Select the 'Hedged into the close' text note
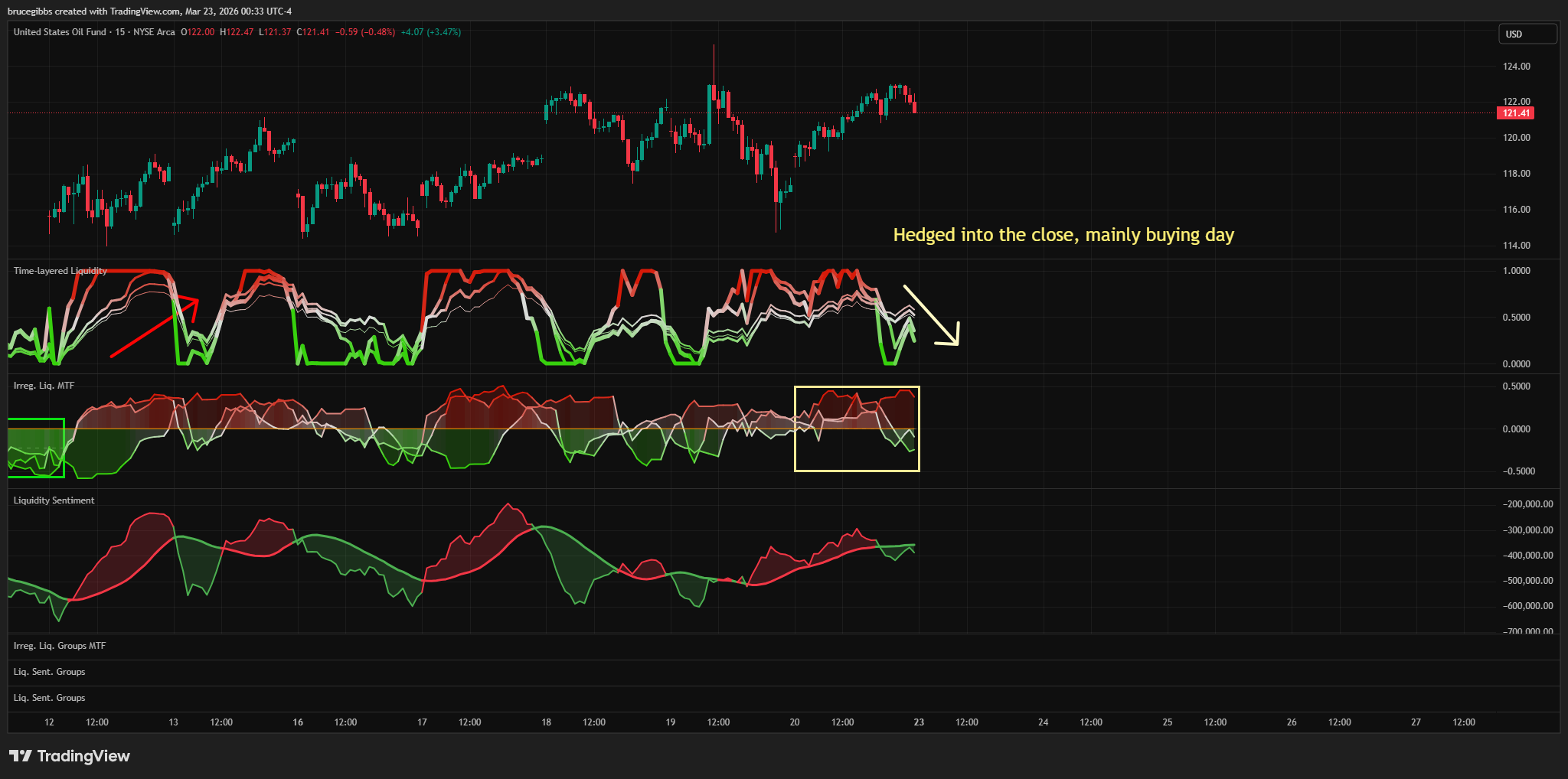This screenshot has height=779, width=1568. pos(1063,235)
